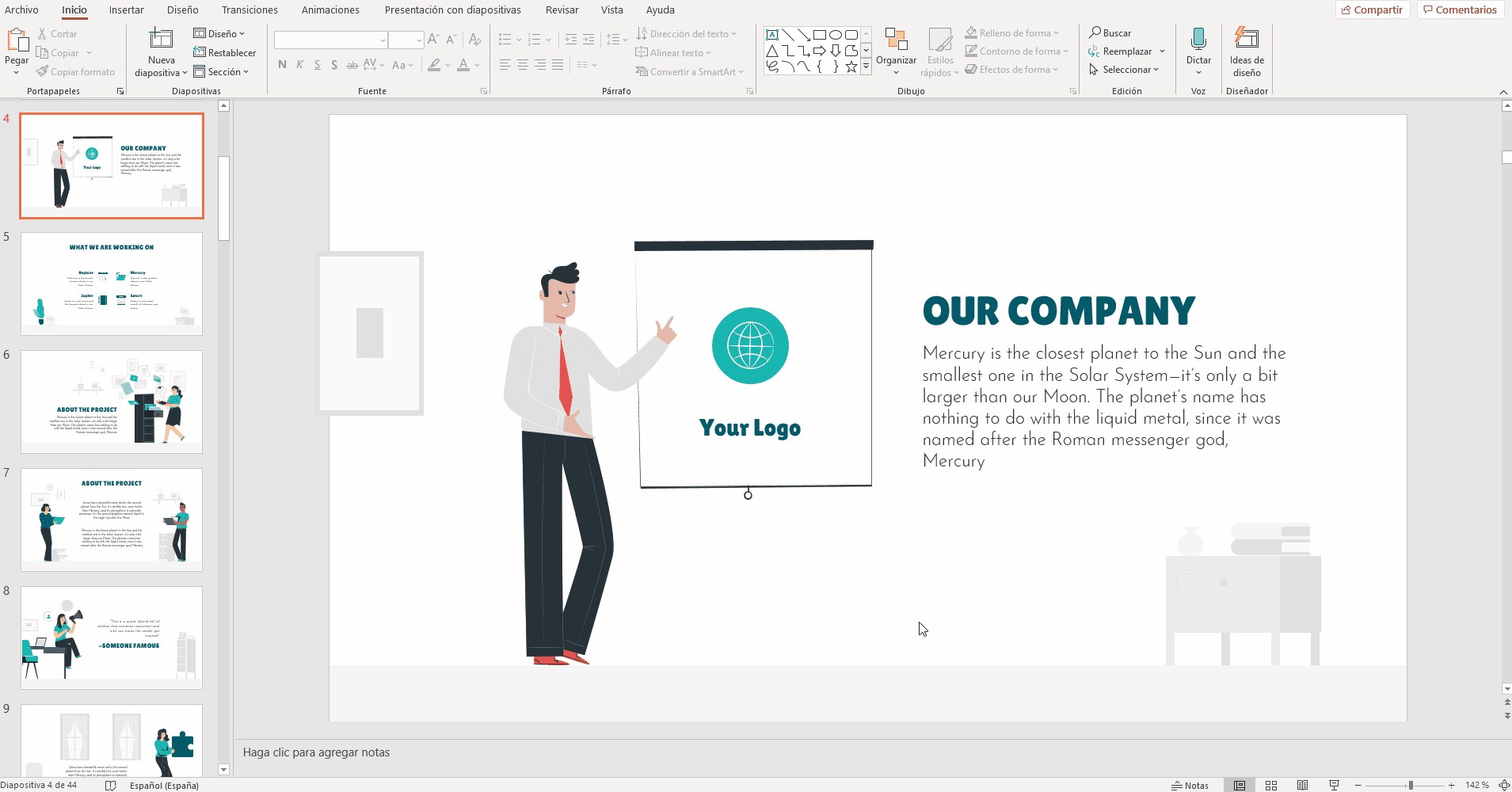Open line spacing dropdown
The image size is (1512, 792).
pos(616,39)
